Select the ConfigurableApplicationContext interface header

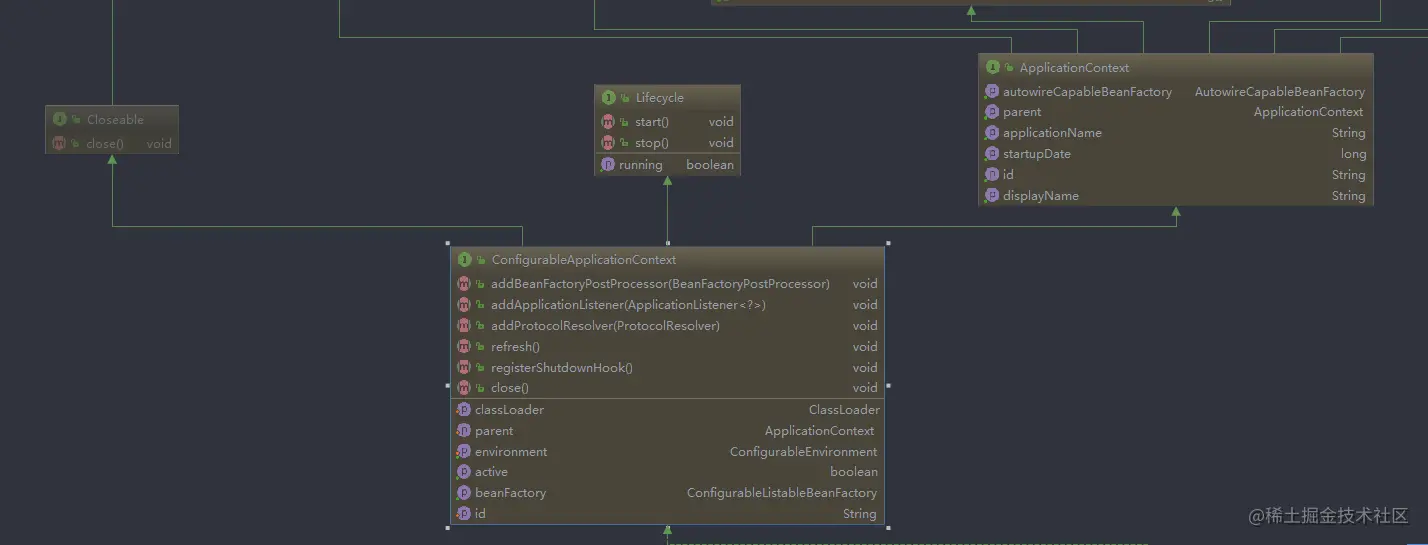point(667,260)
